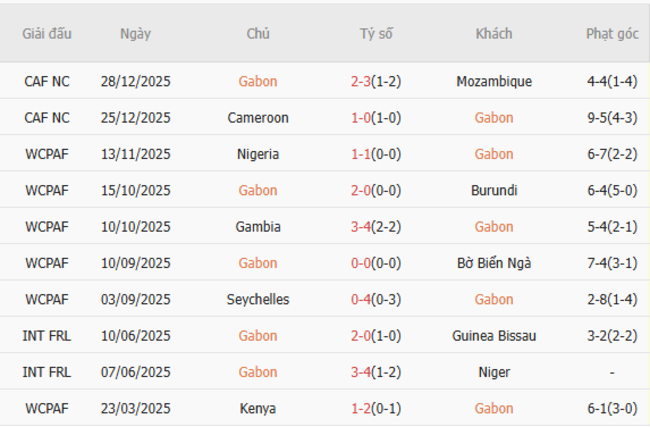Select the Nigeria team name
The height and width of the screenshot is (427, 650).
(x=258, y=154)
